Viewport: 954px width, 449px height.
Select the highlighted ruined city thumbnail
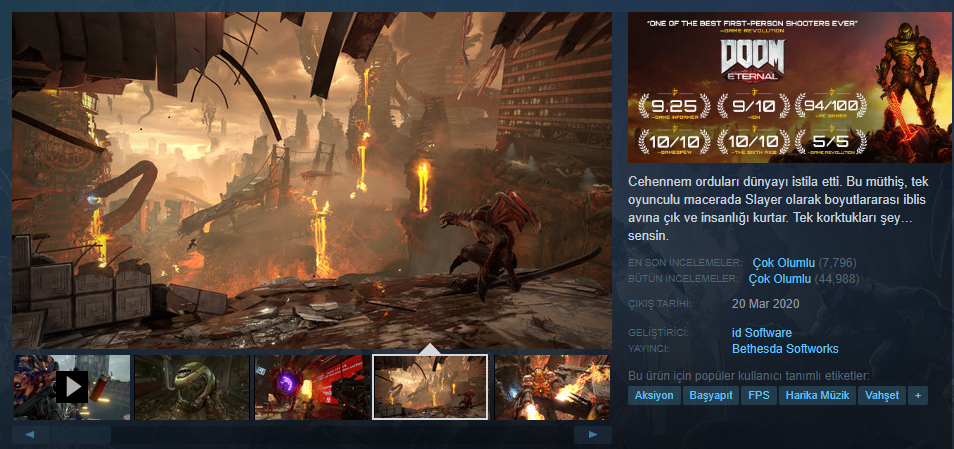pyautogui.click(x=430, y=387)
